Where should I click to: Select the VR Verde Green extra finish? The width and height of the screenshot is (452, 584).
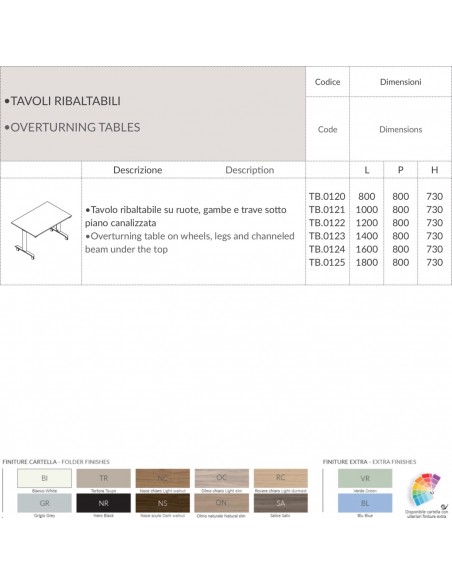click(x=365, y=478)
